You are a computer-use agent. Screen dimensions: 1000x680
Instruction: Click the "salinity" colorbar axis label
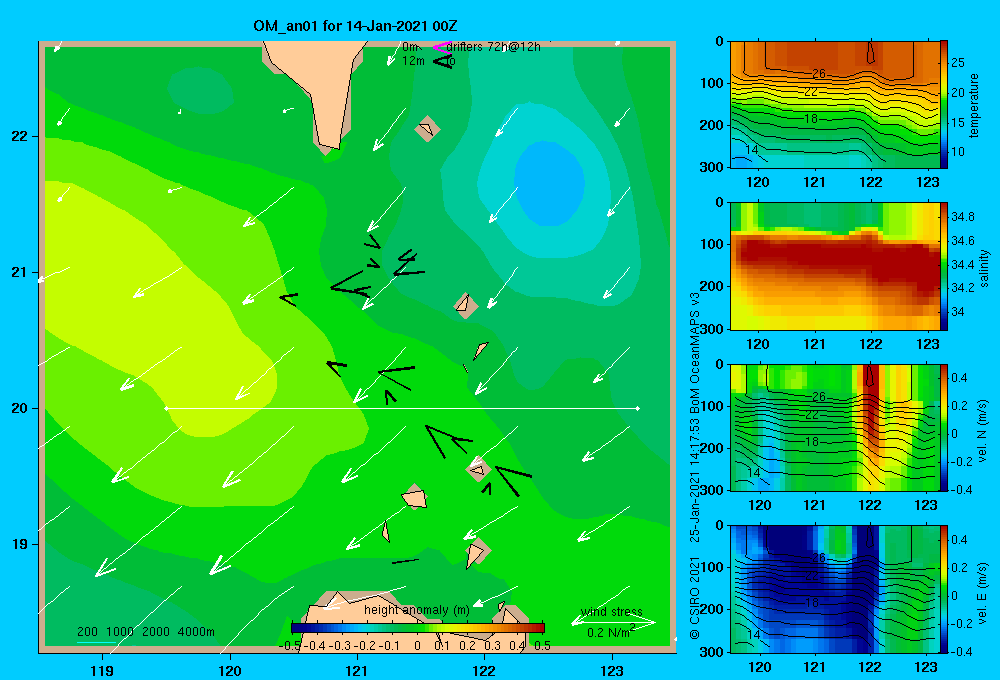pos(984,268)
